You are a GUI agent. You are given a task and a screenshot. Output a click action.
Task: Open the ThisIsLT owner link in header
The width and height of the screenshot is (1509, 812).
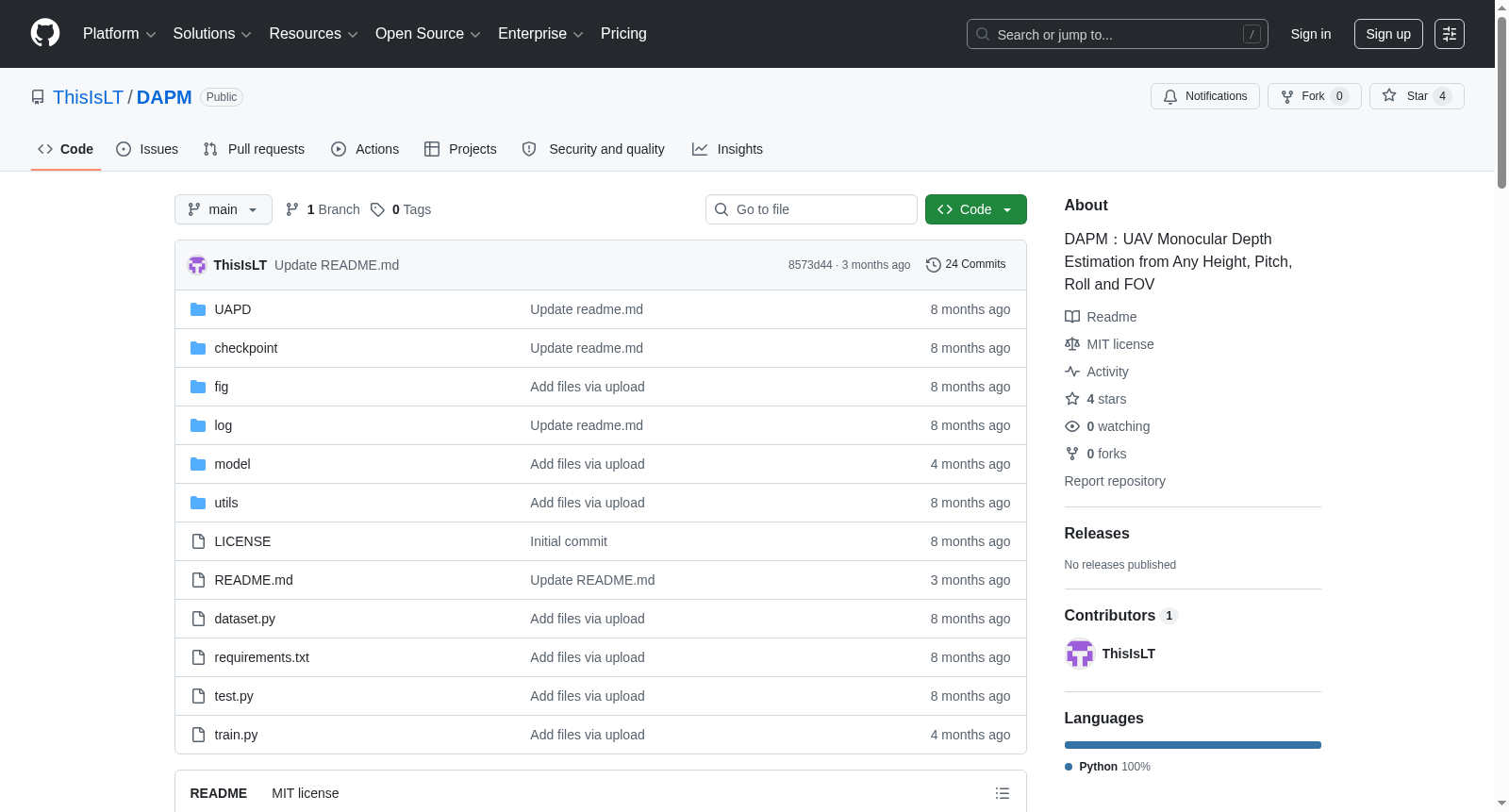88,97
